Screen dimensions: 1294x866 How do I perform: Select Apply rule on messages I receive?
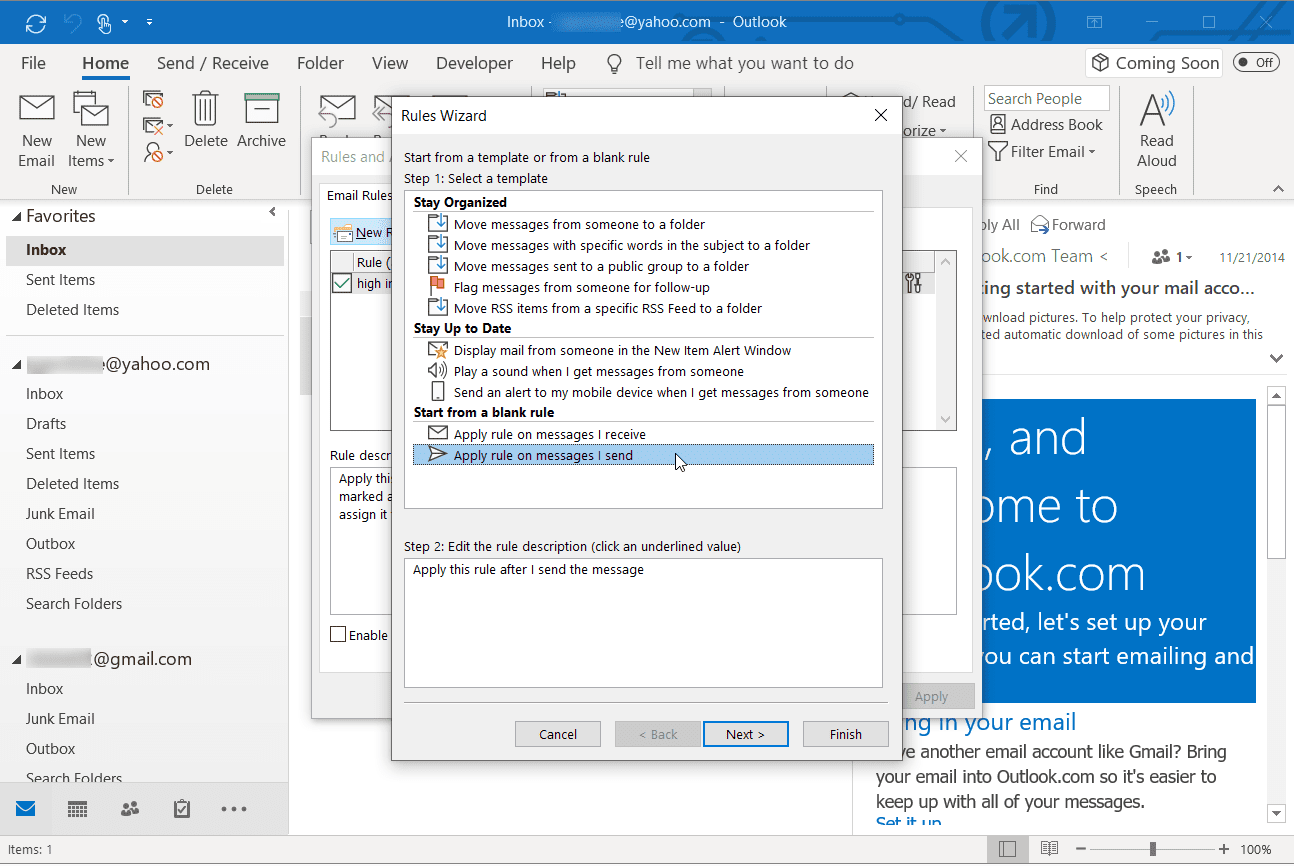644,434
